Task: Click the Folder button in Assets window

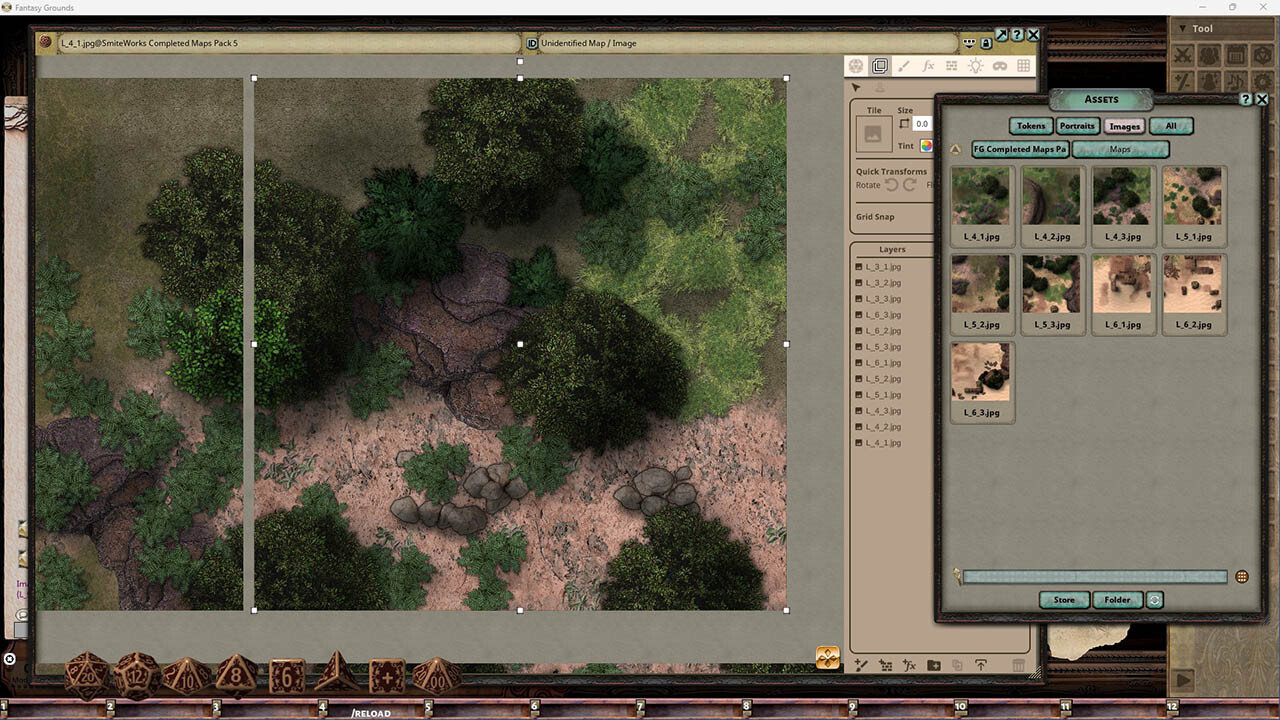Action: coord(1117,600)
